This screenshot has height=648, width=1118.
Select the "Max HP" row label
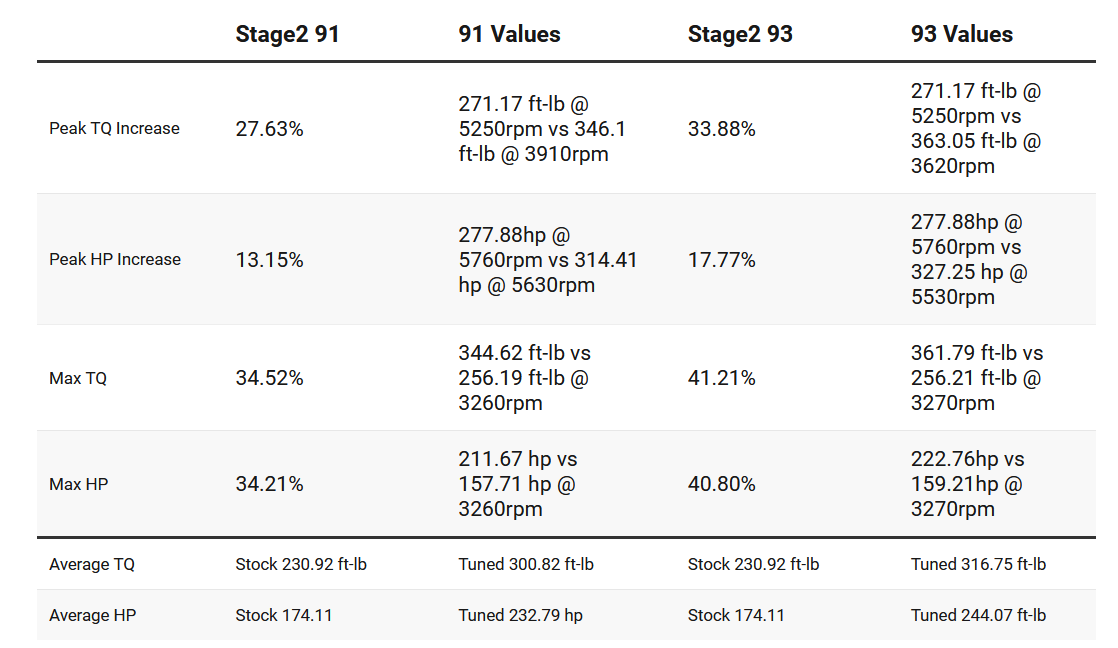pyautogui.click(x=78, y=484)
